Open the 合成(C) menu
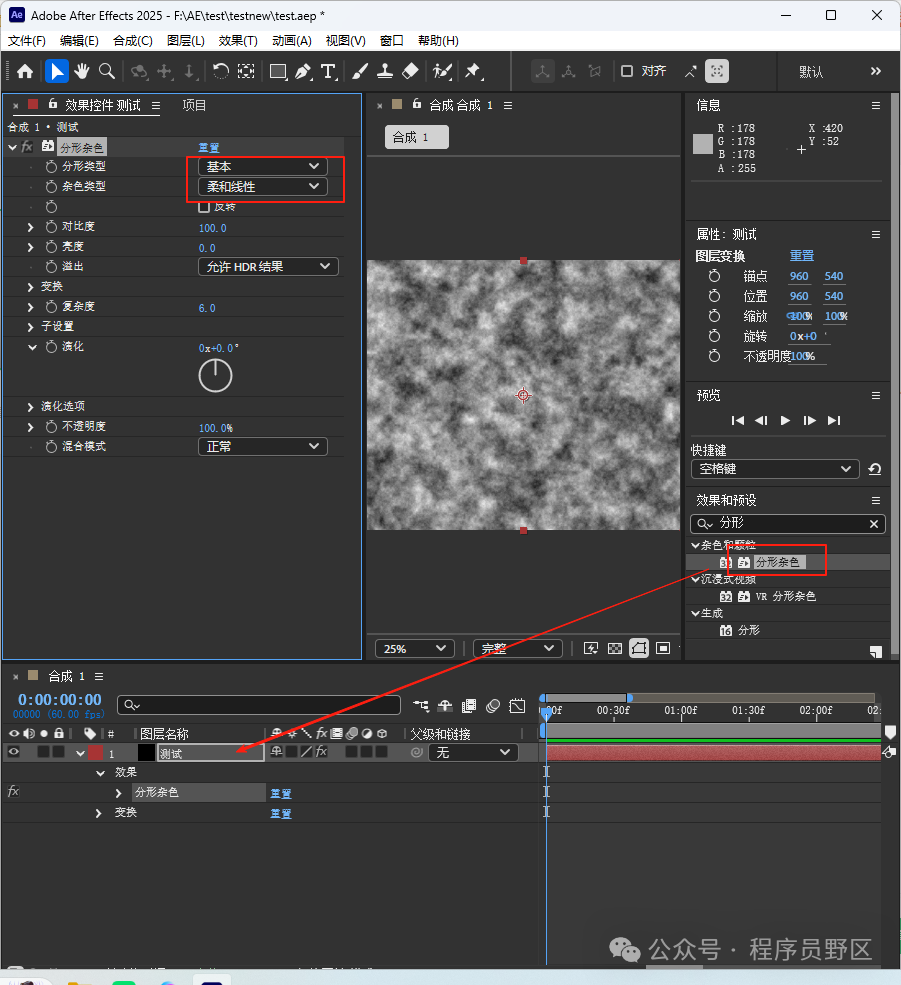This screenshot has width=901, height=985. (133, 41)
